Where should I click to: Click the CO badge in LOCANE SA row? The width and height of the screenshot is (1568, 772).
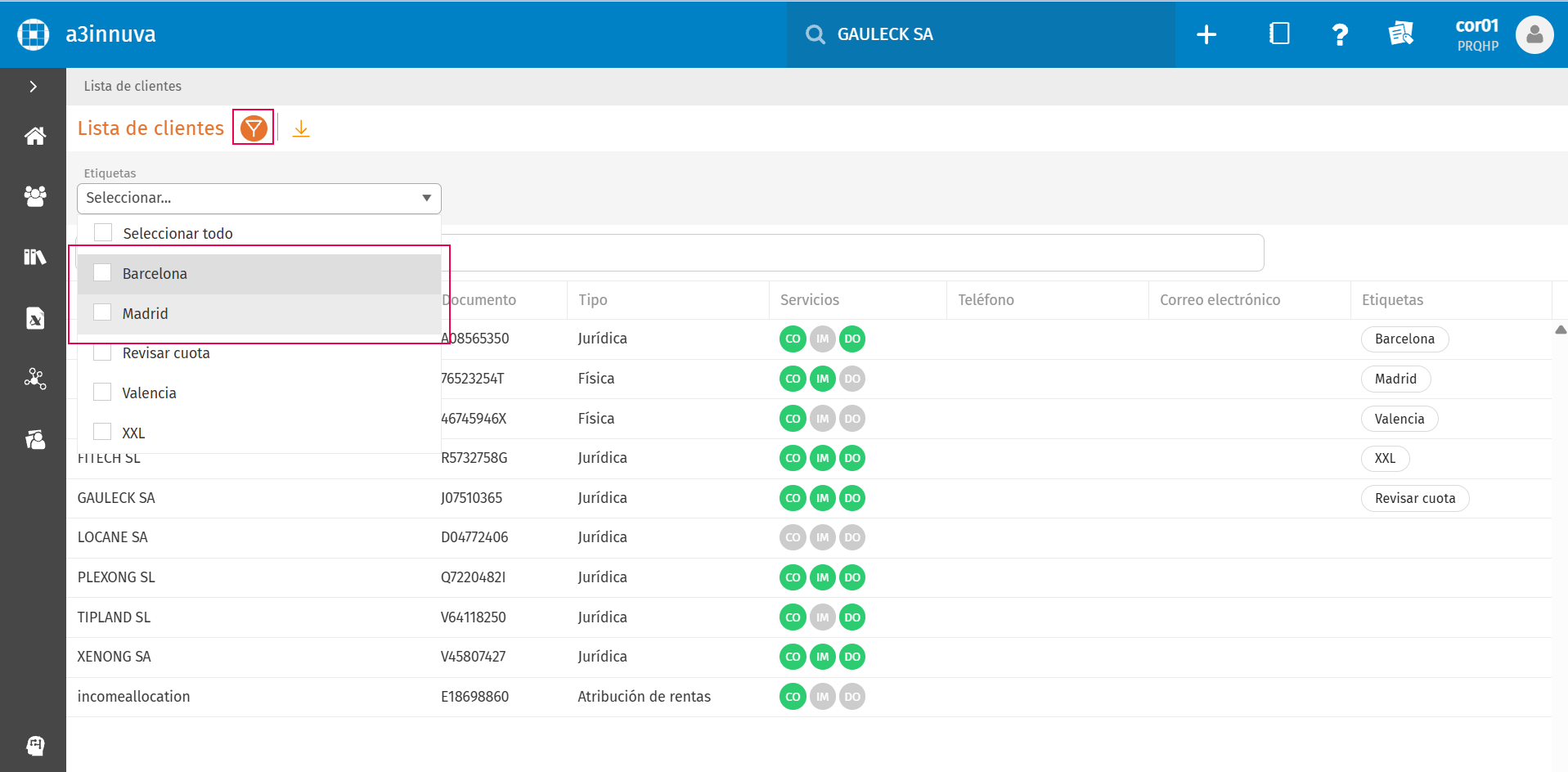coord(793,537)
